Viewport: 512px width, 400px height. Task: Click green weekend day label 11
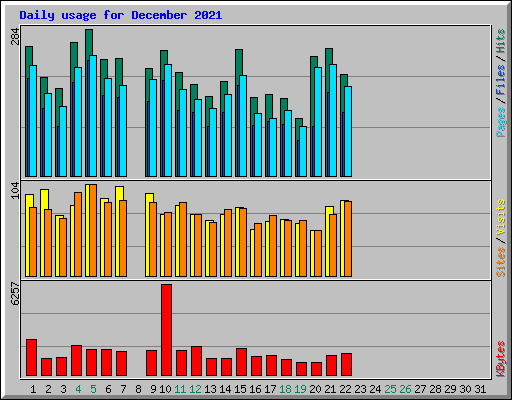tap(180, 389)
